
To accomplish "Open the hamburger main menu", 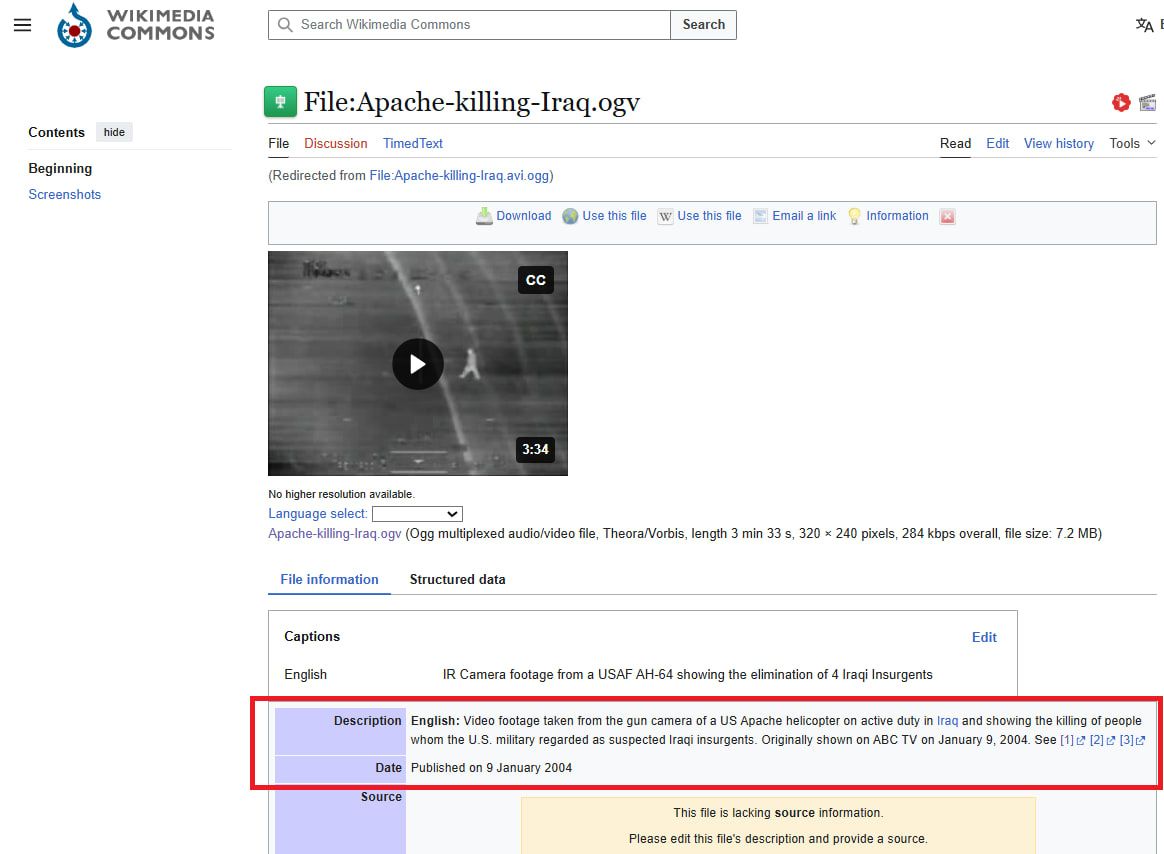I will (22, 25).
